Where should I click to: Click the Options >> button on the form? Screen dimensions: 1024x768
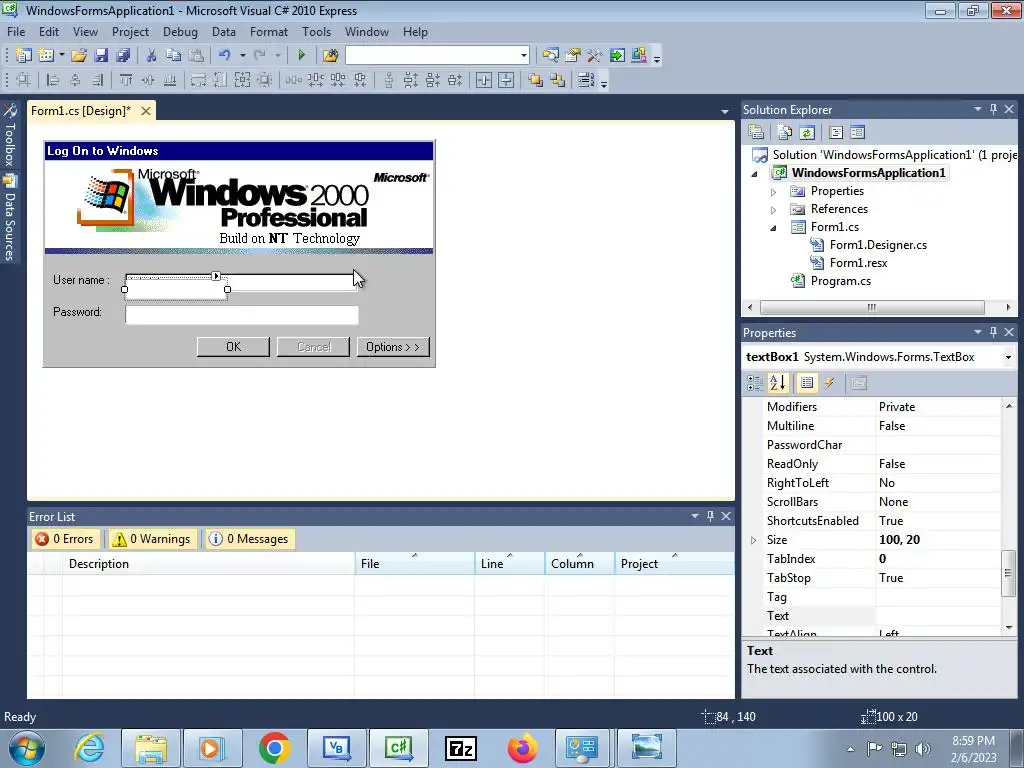pos(393,347)
